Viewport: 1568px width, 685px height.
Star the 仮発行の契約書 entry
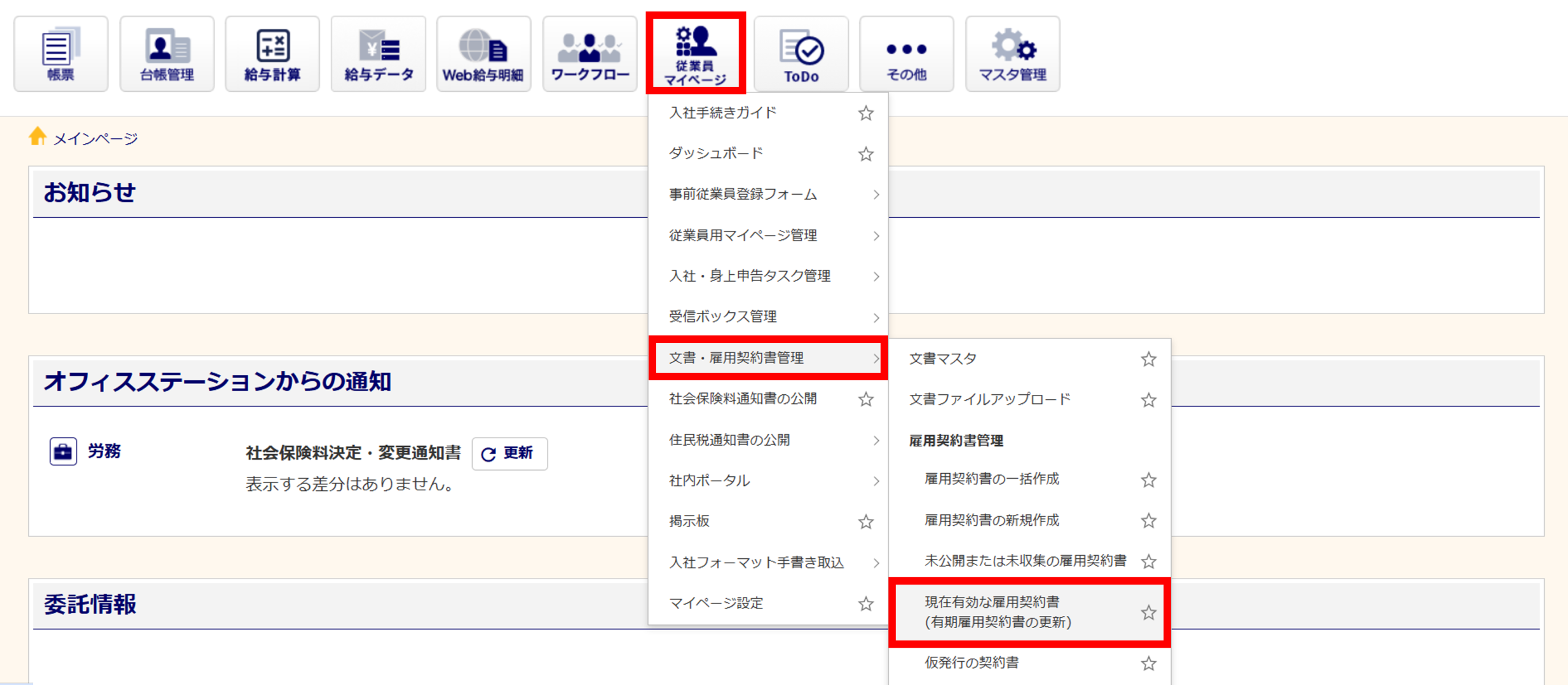click(x=1148, y=663)
